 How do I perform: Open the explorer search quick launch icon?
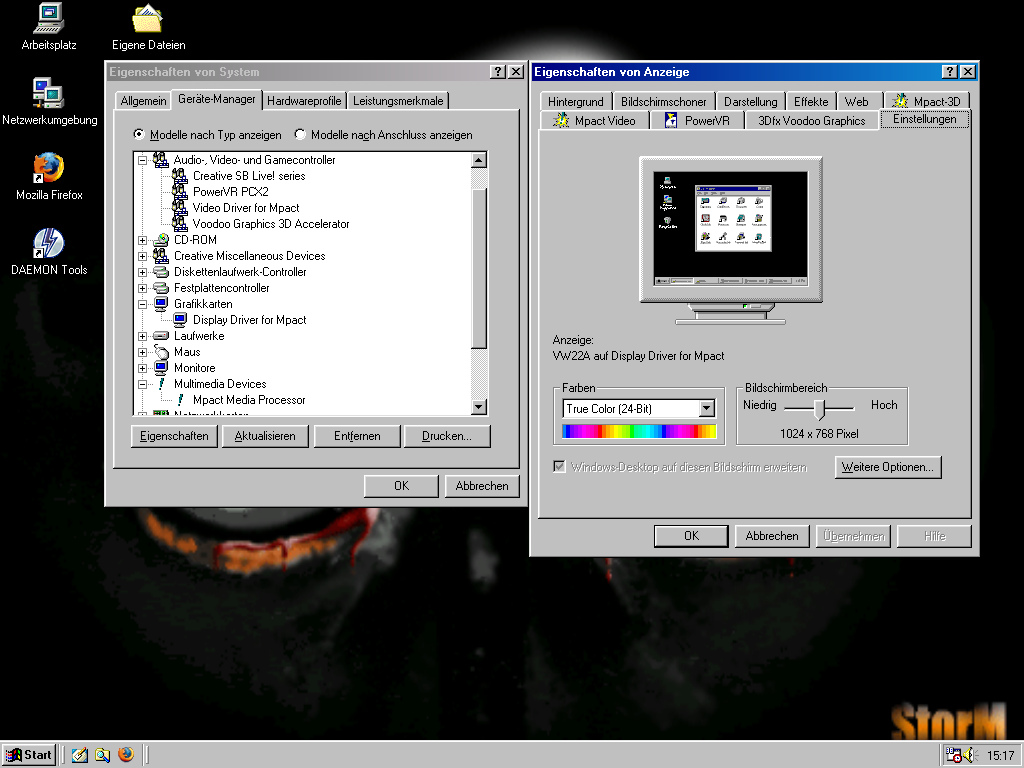(103, 754)
